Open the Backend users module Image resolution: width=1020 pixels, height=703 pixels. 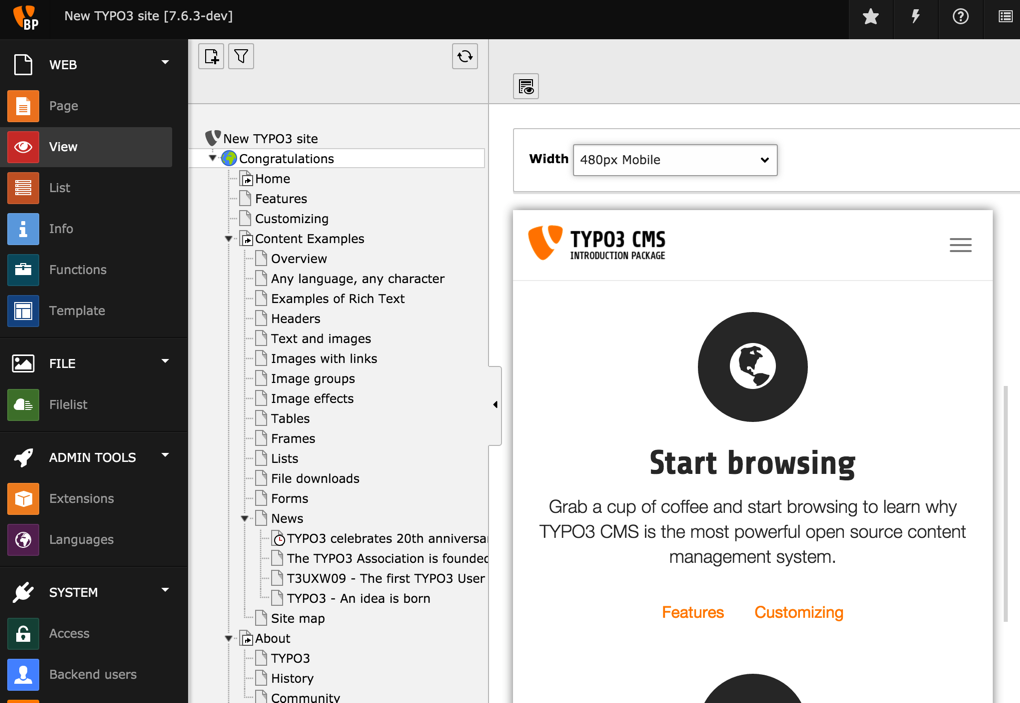coord(87,674)
